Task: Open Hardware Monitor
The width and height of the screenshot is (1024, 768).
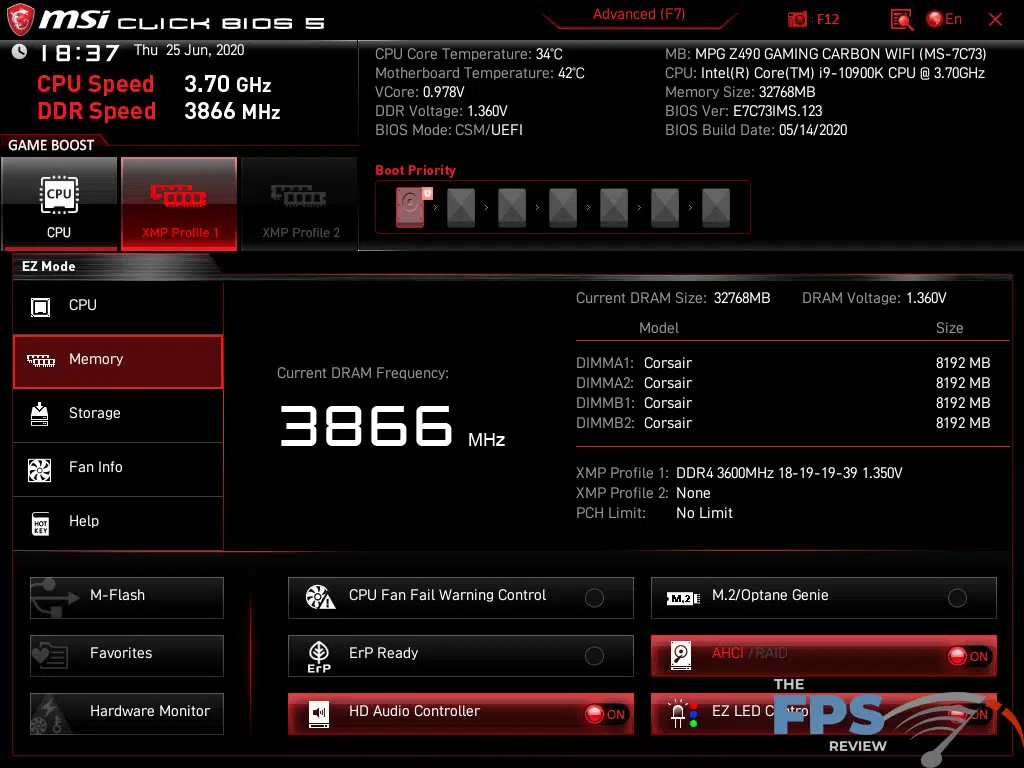Action: (x=127, y=714)
